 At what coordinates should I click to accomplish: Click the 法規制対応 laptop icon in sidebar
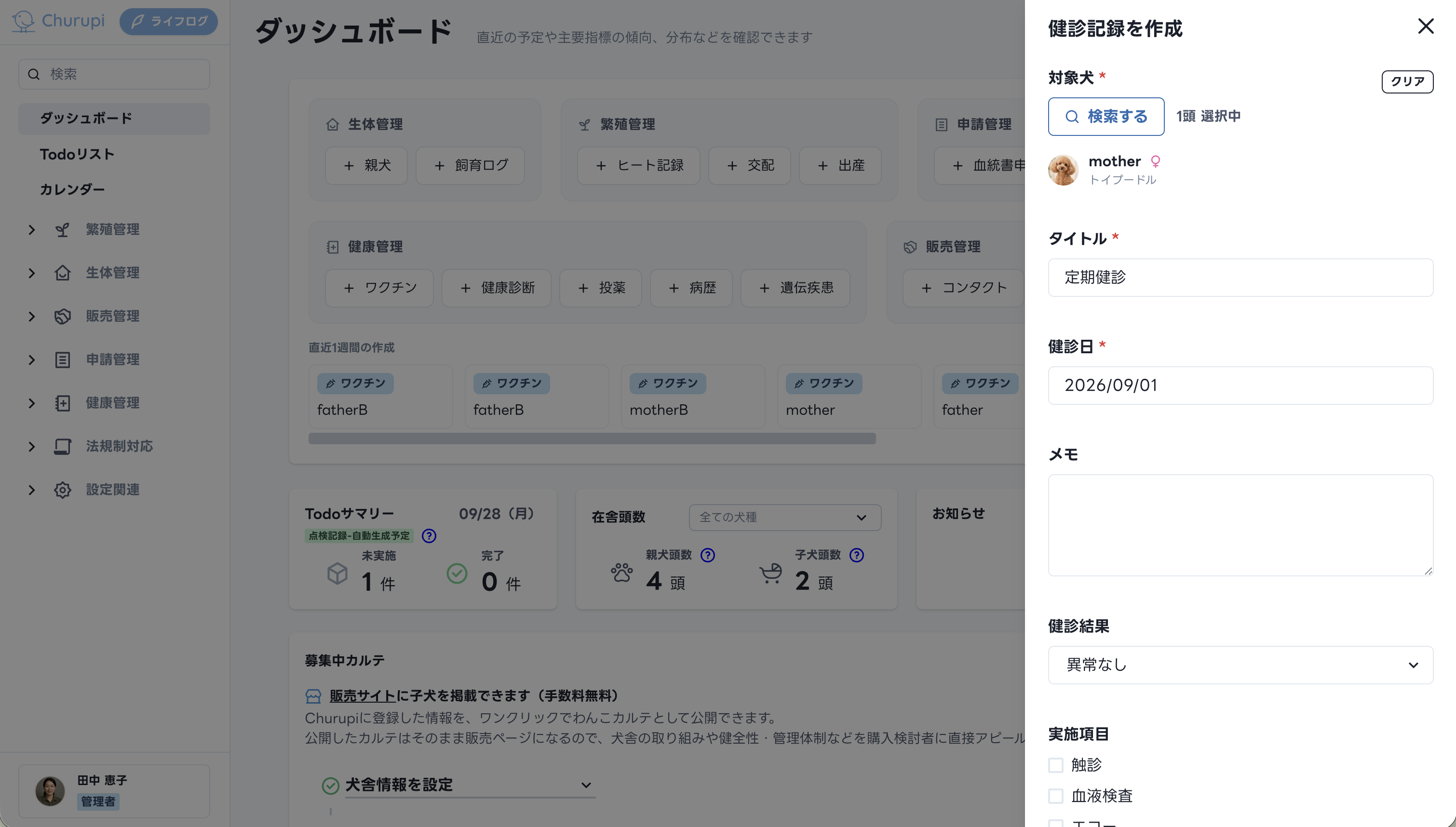point(62,446)
